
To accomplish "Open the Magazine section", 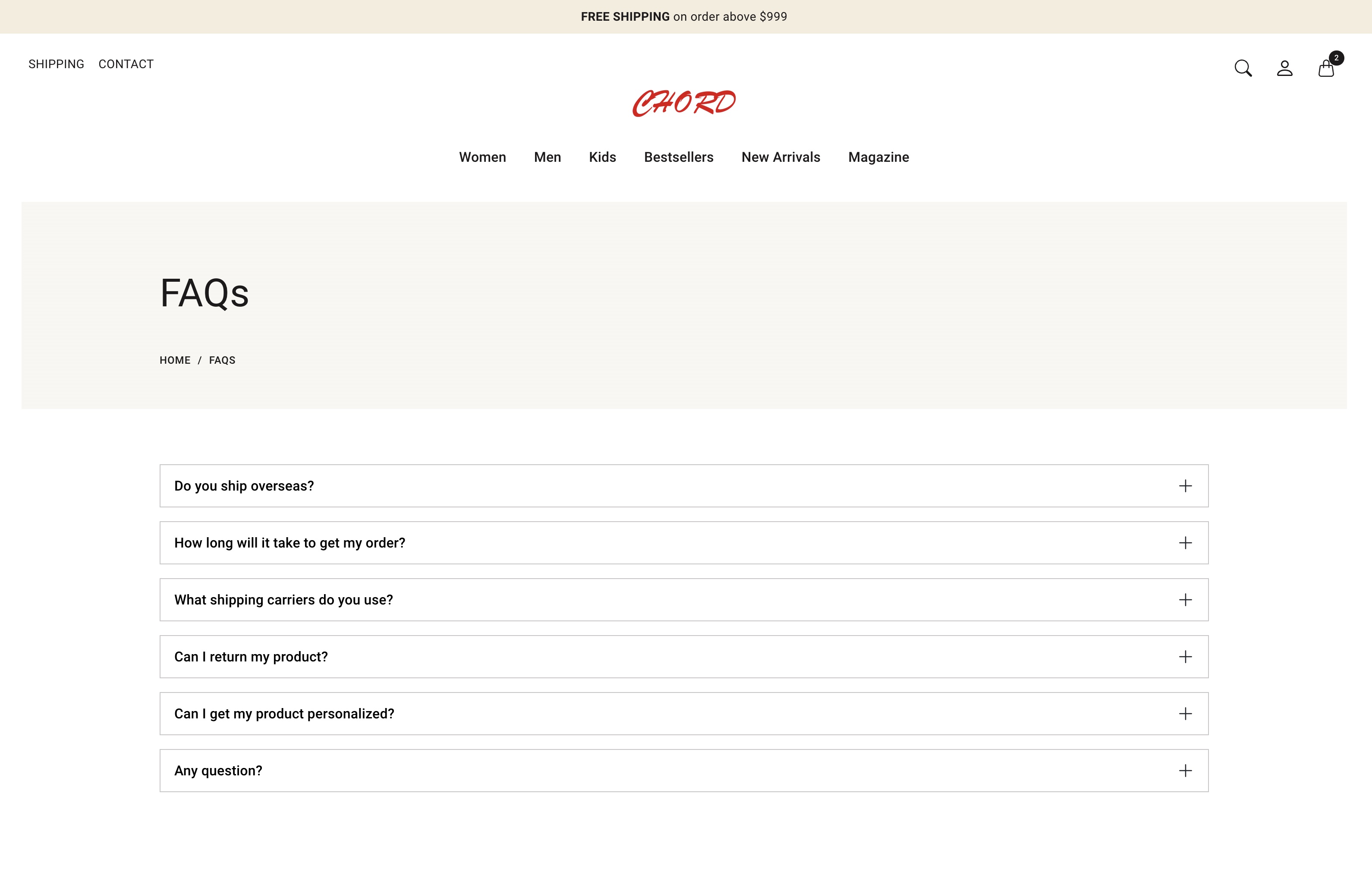I will click(878, 157).
